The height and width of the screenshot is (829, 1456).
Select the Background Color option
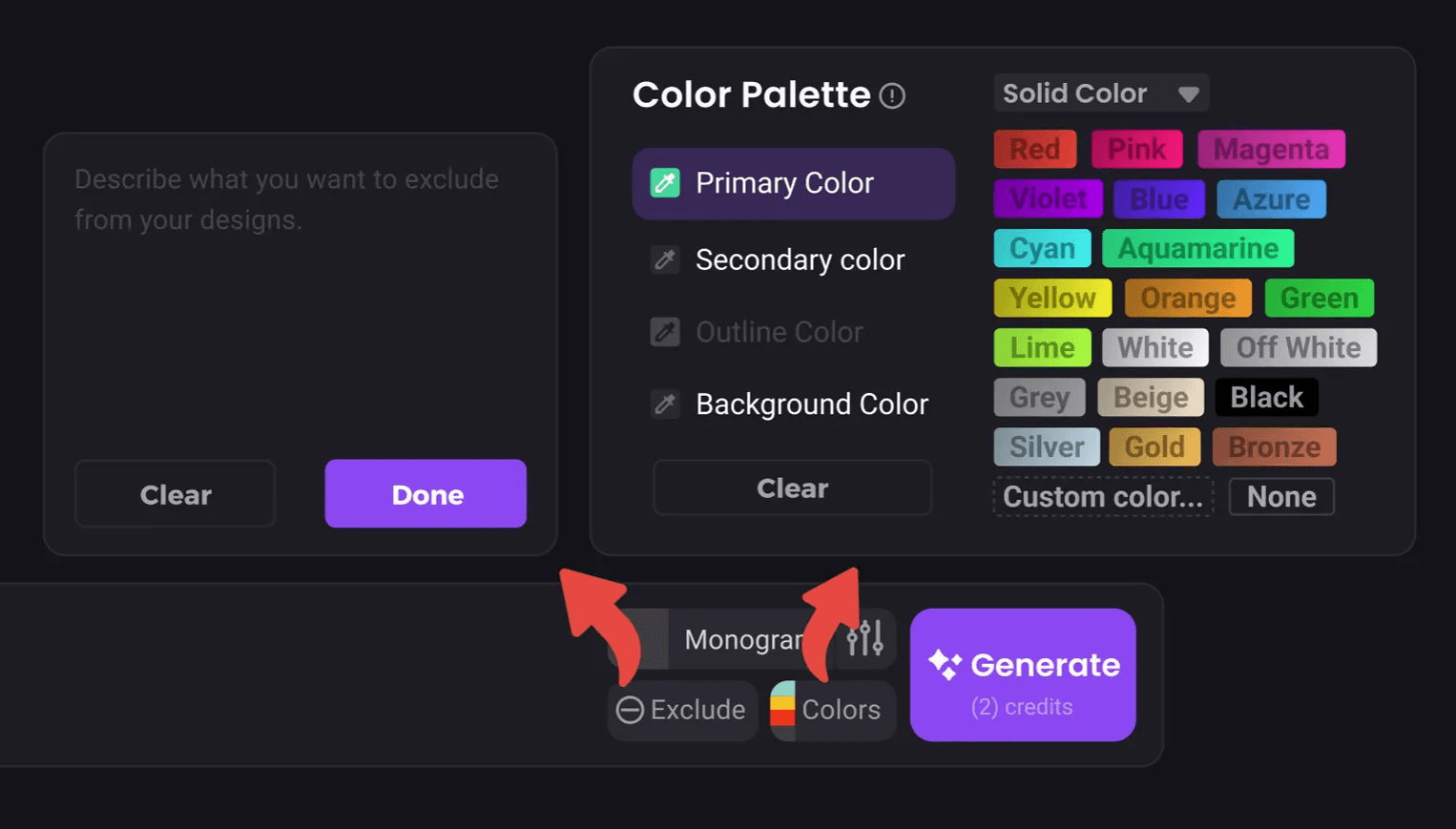click(x=811, y=404)
